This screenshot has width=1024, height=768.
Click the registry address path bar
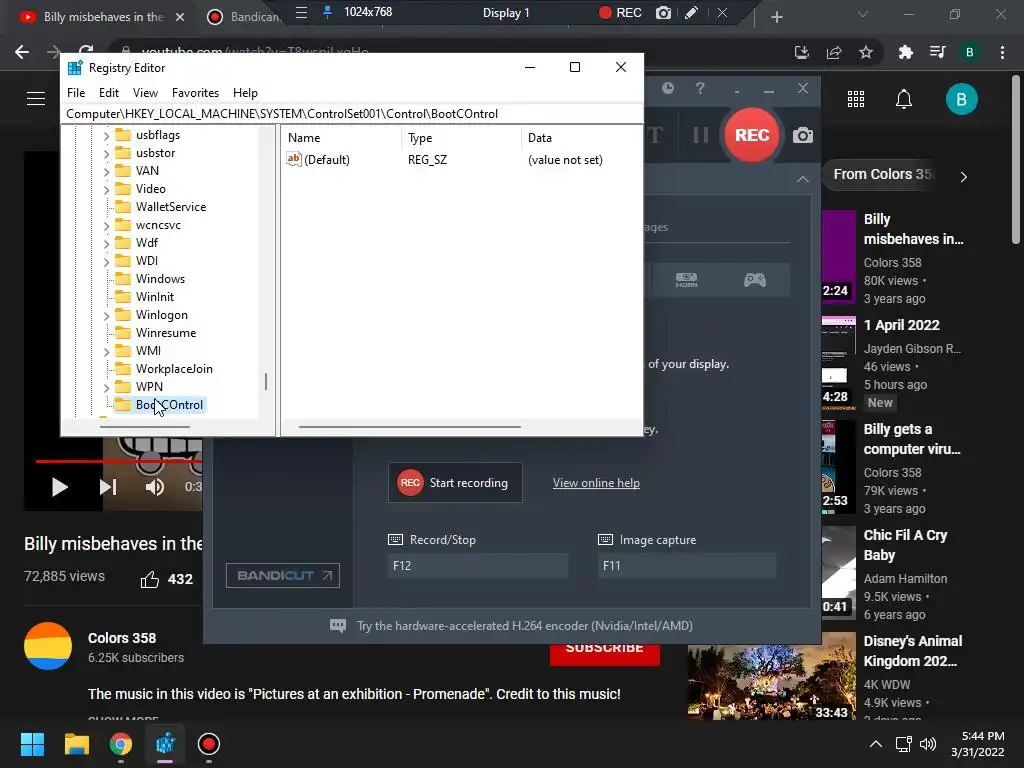point(353,114)
